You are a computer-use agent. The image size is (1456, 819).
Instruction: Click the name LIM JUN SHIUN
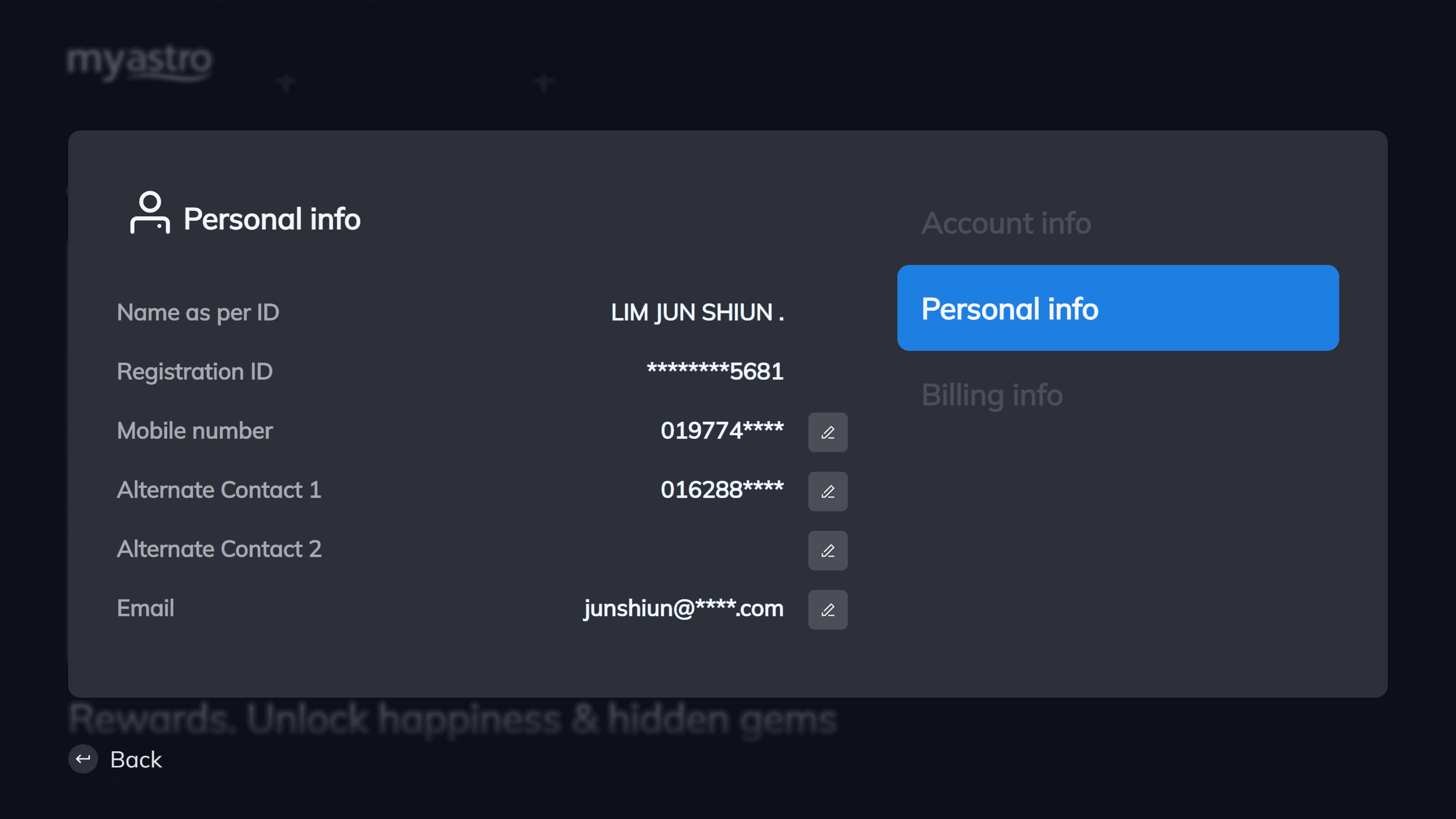697,312
